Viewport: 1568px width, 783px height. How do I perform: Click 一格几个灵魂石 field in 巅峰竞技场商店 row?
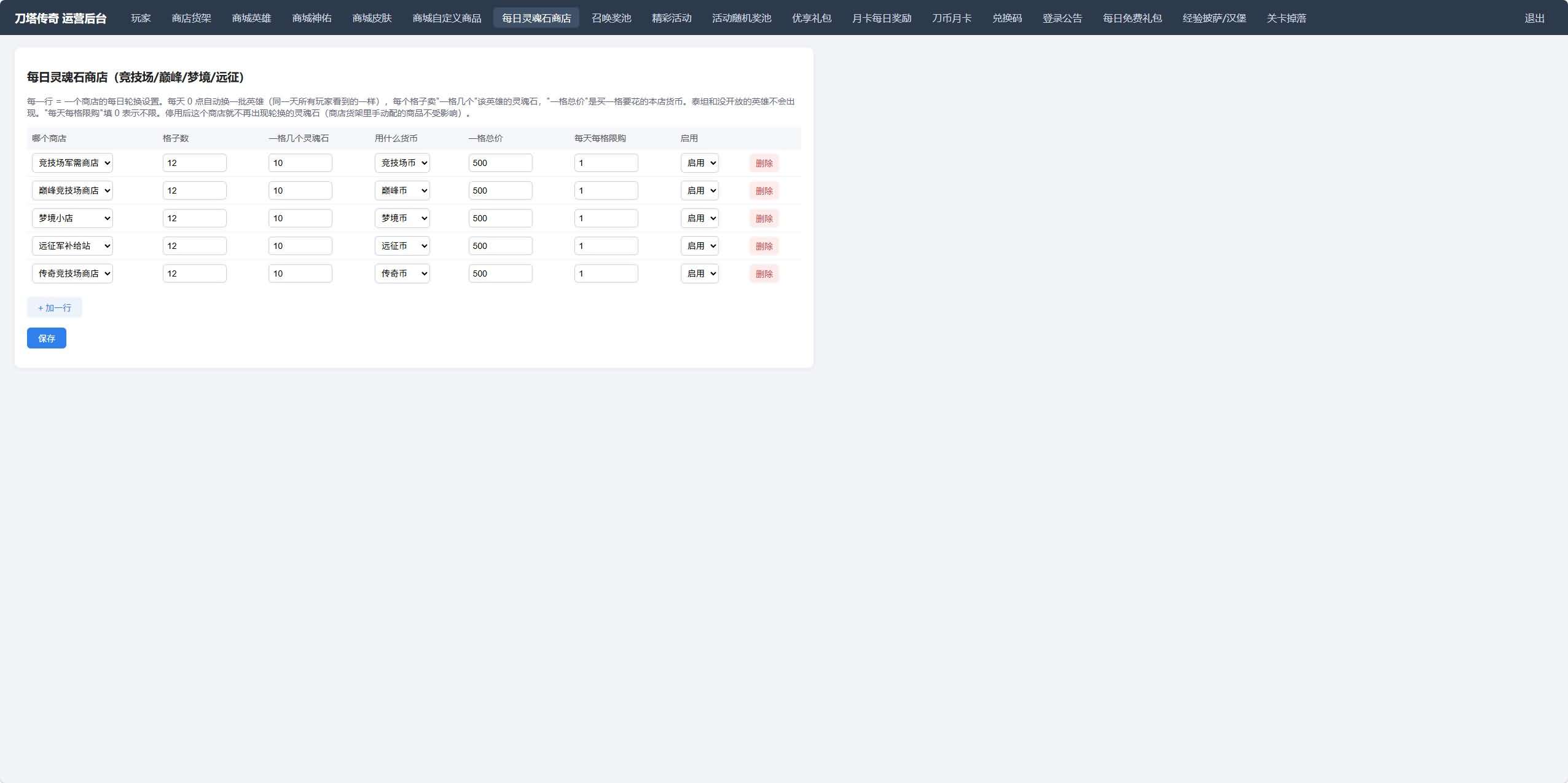300,191
